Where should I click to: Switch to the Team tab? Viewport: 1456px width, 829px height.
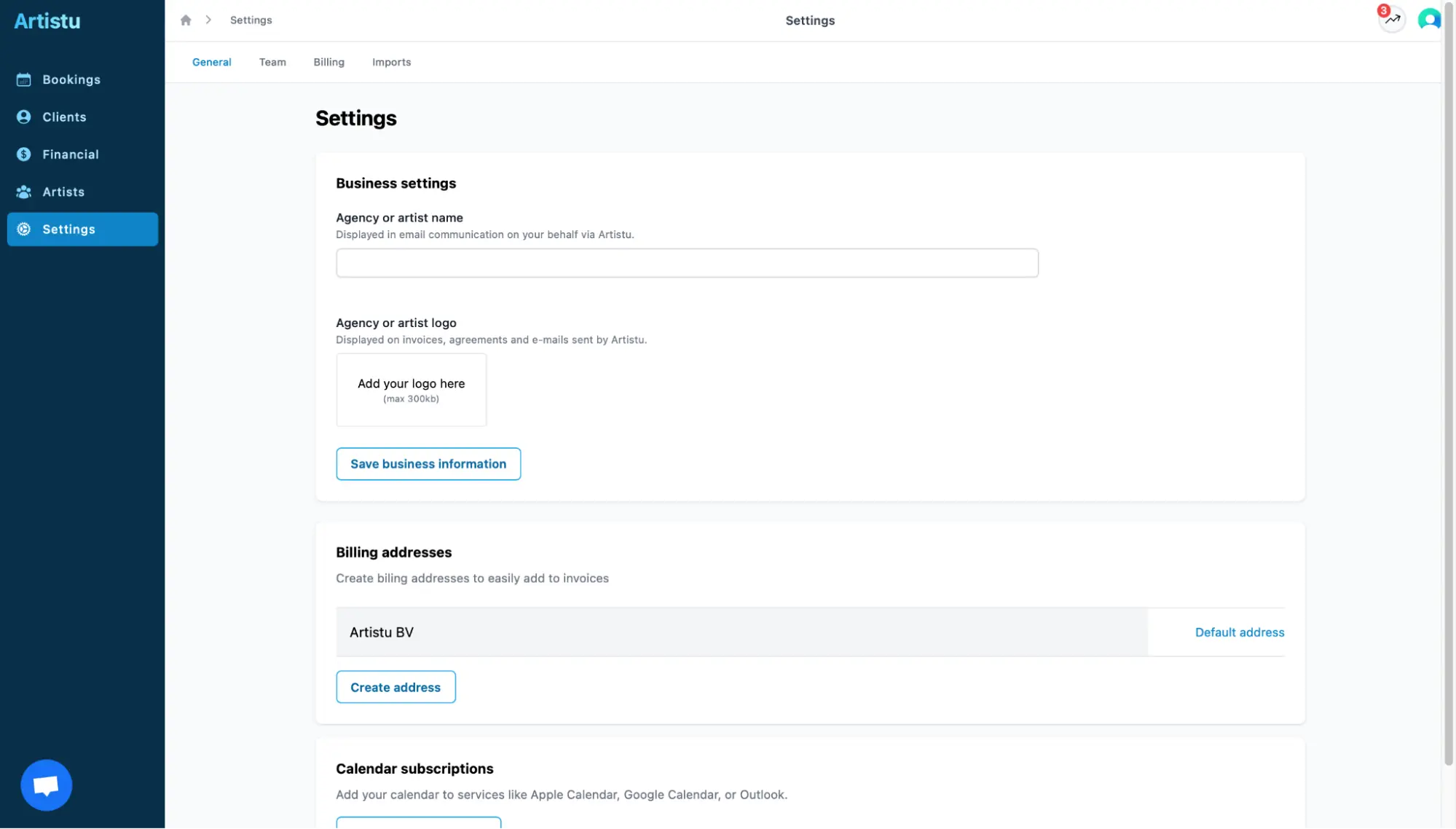point(272,62)
